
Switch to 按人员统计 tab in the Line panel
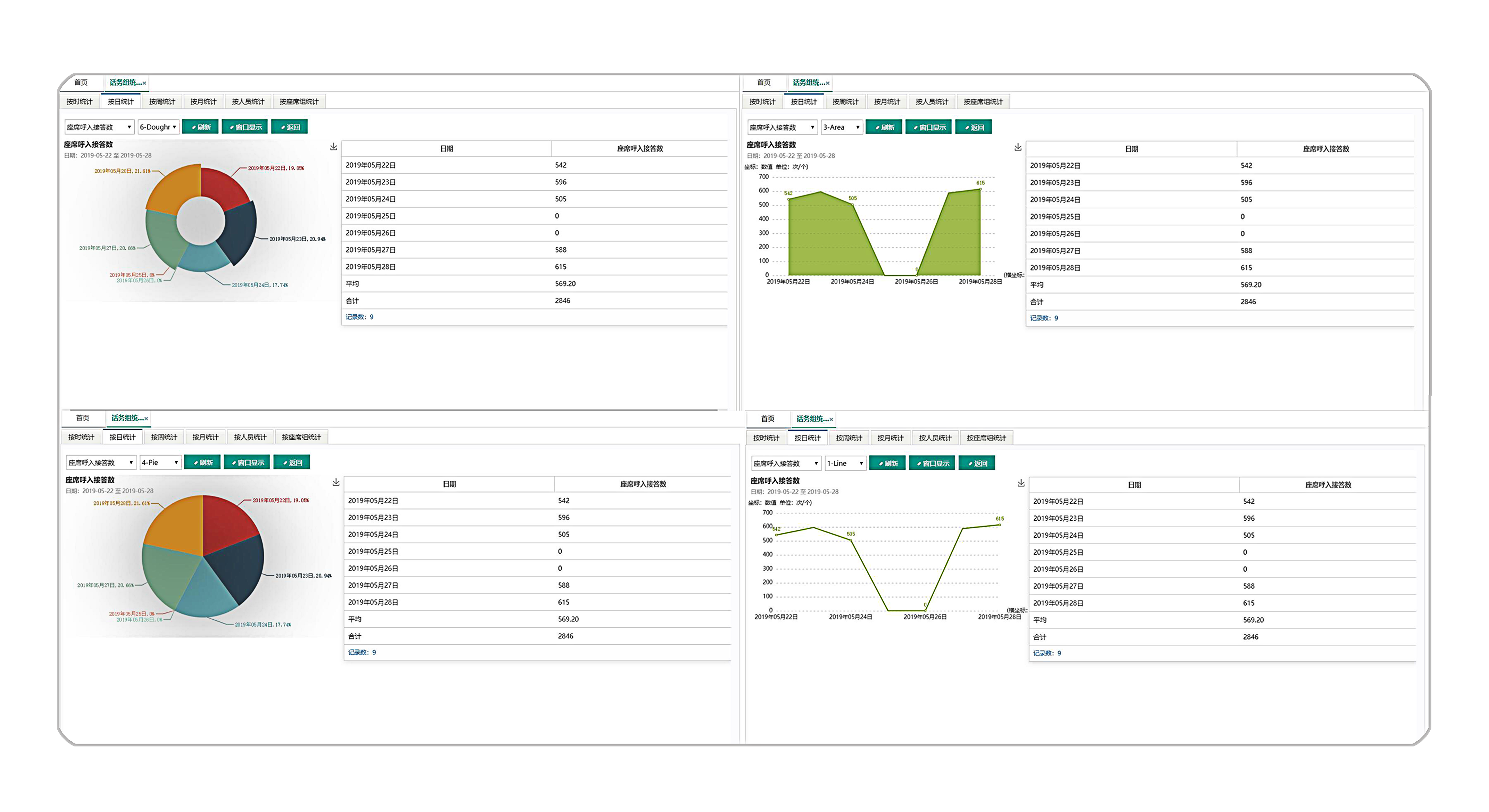coord(935,438)
